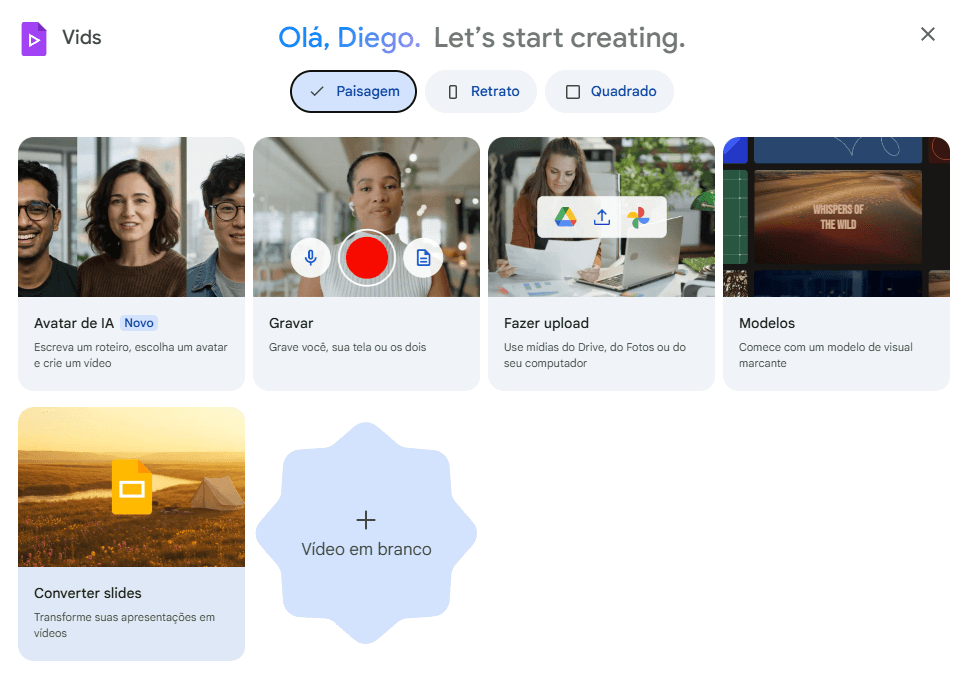Click the yellow Slides icon on Converter card
The height and width of the screenshot is (676, 974).
point(132,486)
